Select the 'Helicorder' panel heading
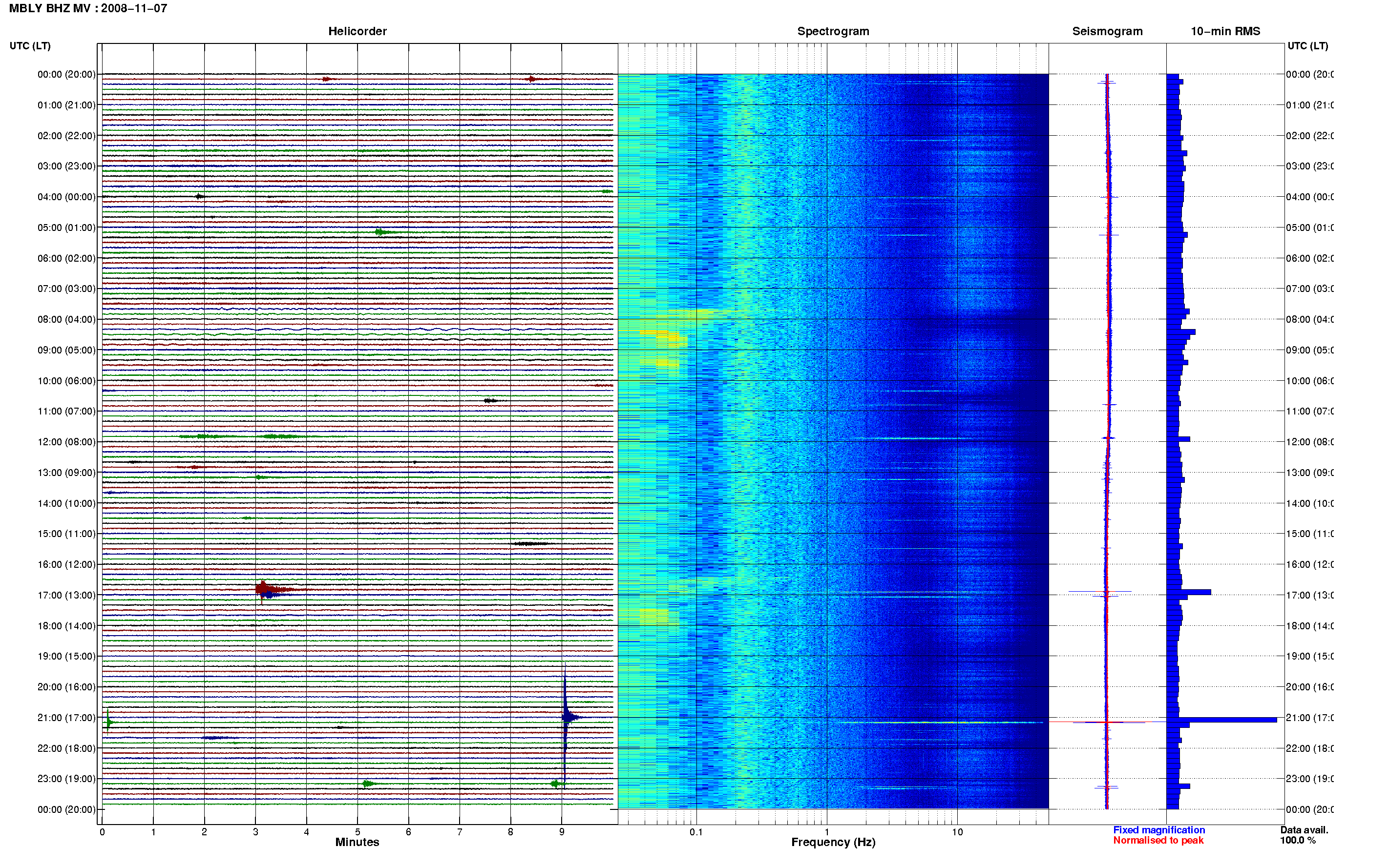Screen dimensions: 1389x868 [x=357, y=31]
